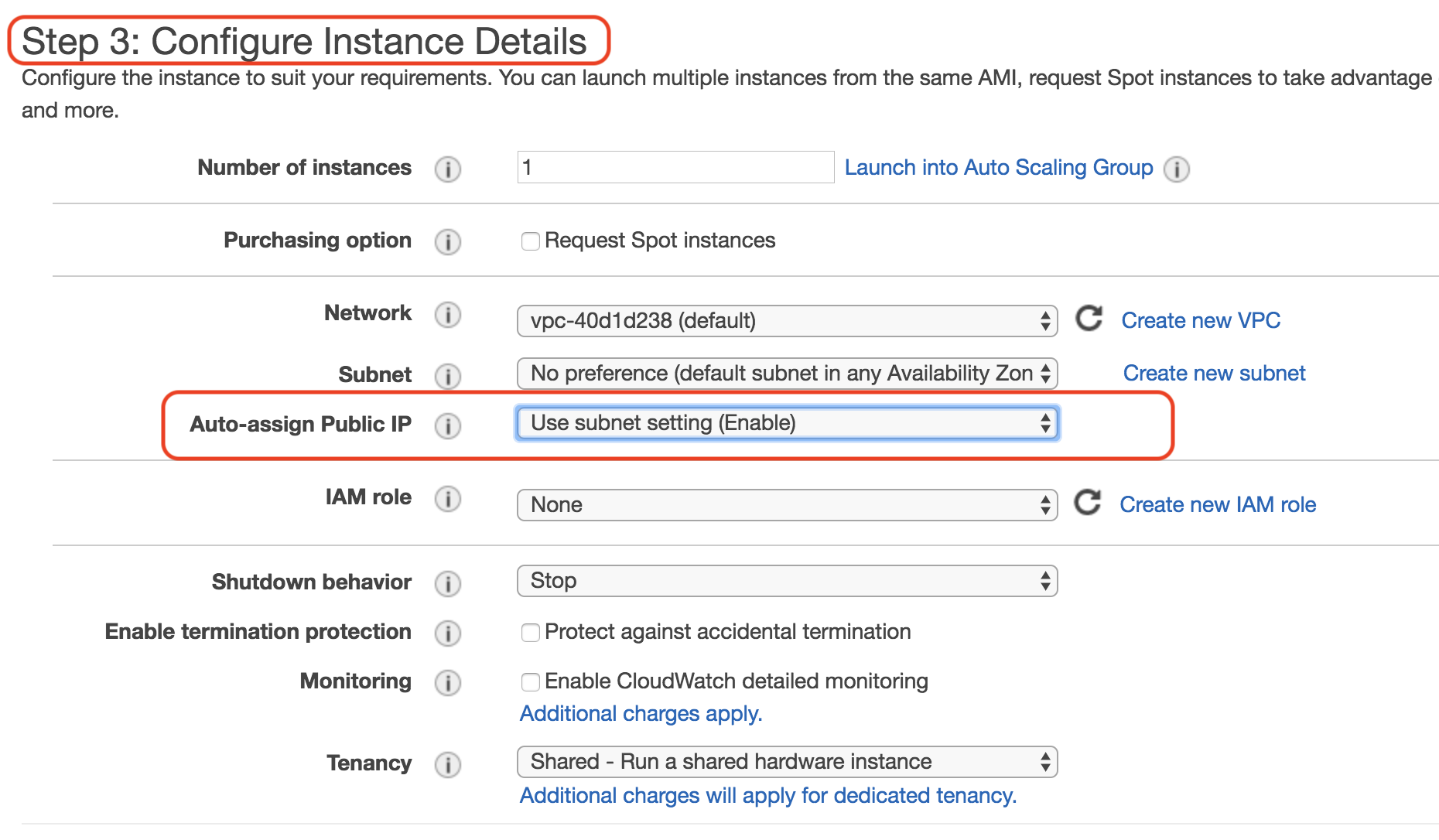Click the info icon beside Number of instances

(x=448, y=169)
